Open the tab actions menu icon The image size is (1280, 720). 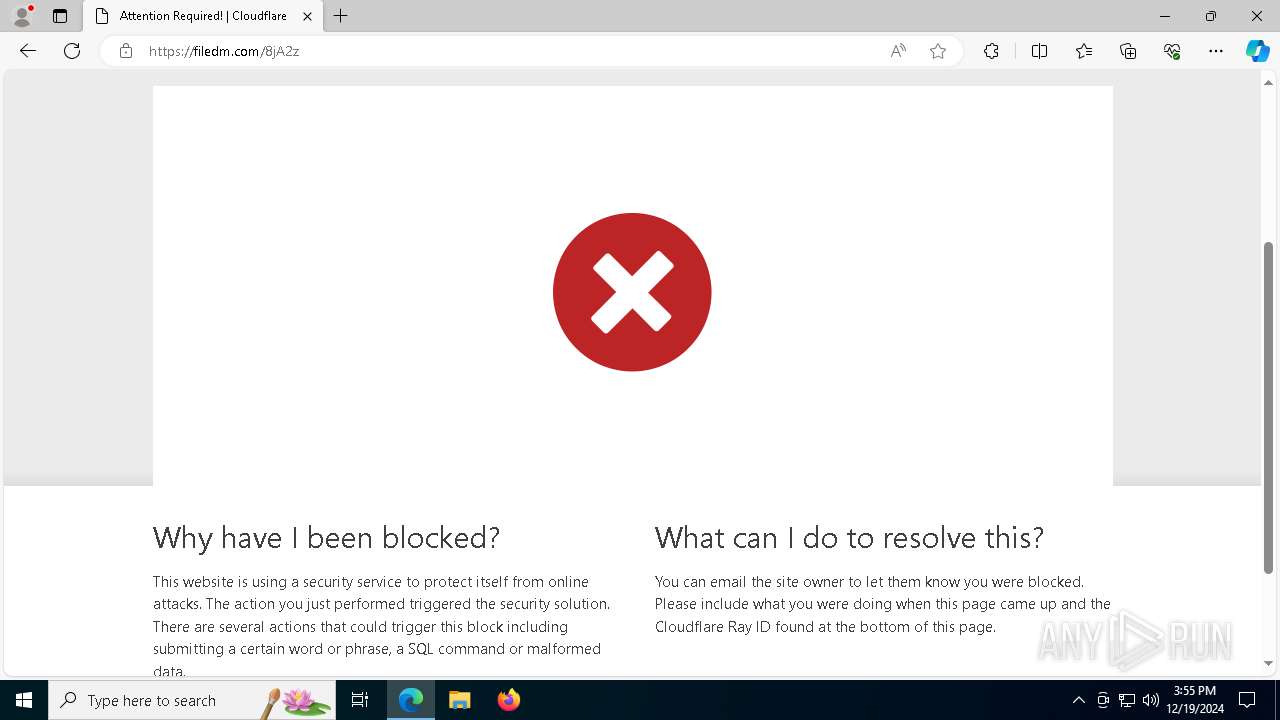coord(60,16)
